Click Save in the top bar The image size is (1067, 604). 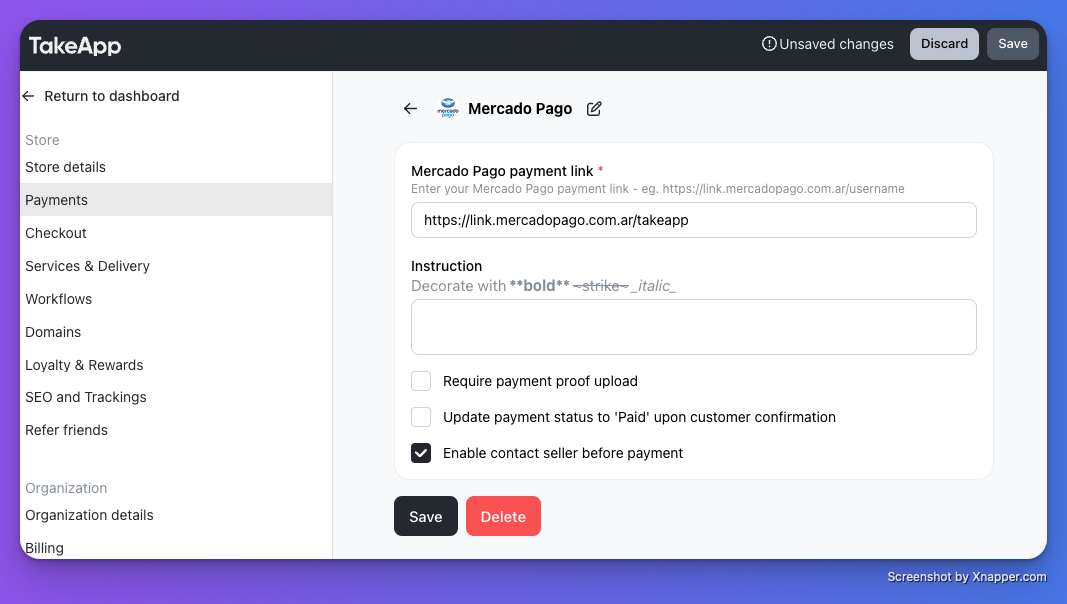coord(1013,44)
